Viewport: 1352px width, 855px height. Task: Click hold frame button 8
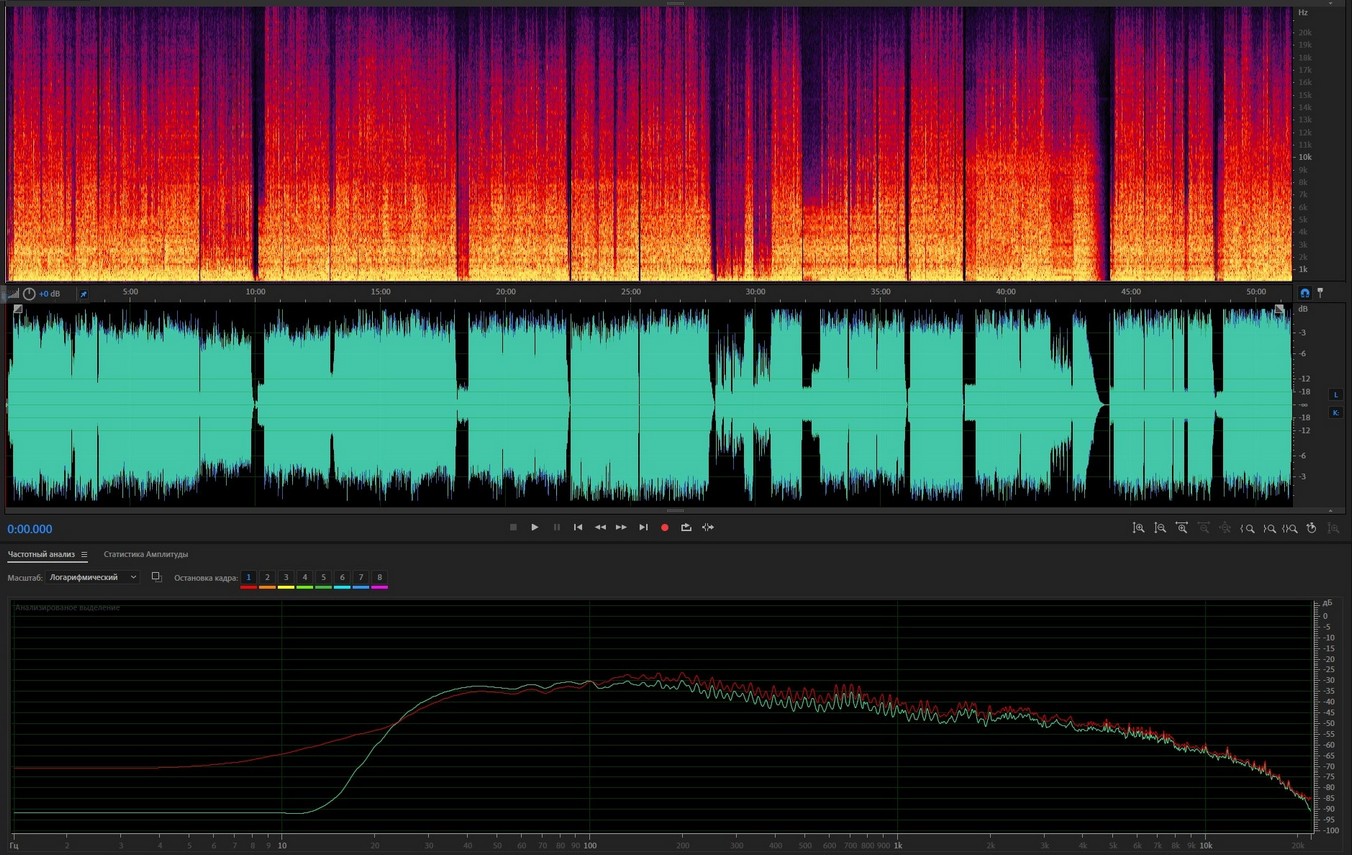(379, 578)
